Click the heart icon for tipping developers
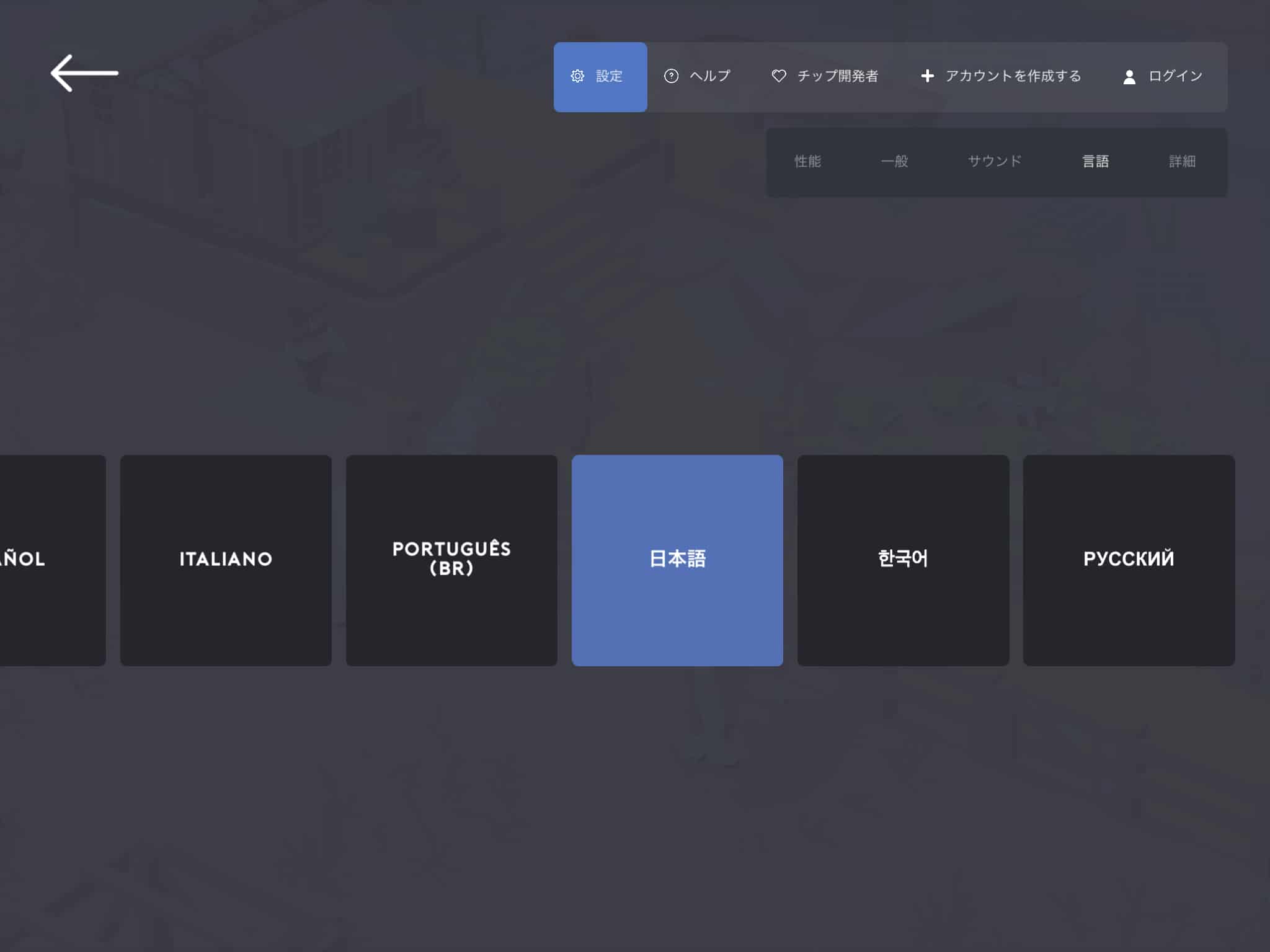The image size is (1270, 952). point(779,76)
